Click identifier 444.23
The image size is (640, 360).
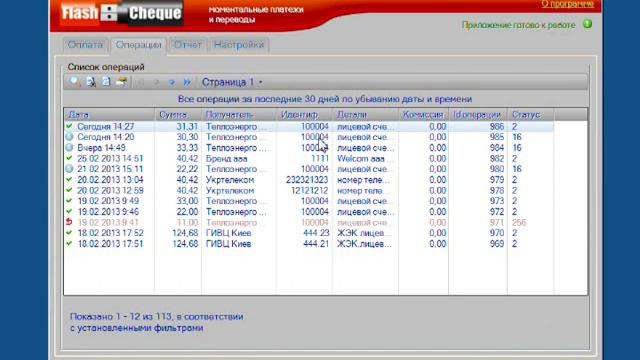point(316,233)
